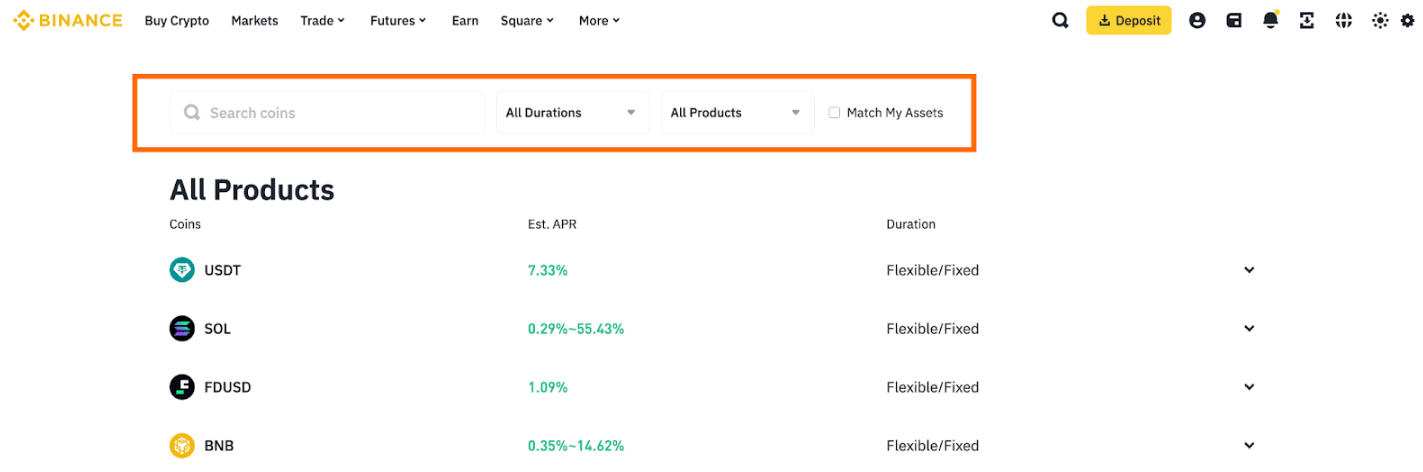The image size is (1423, 472).
Task: Open the notifications bell
Action: [1270, 20]
